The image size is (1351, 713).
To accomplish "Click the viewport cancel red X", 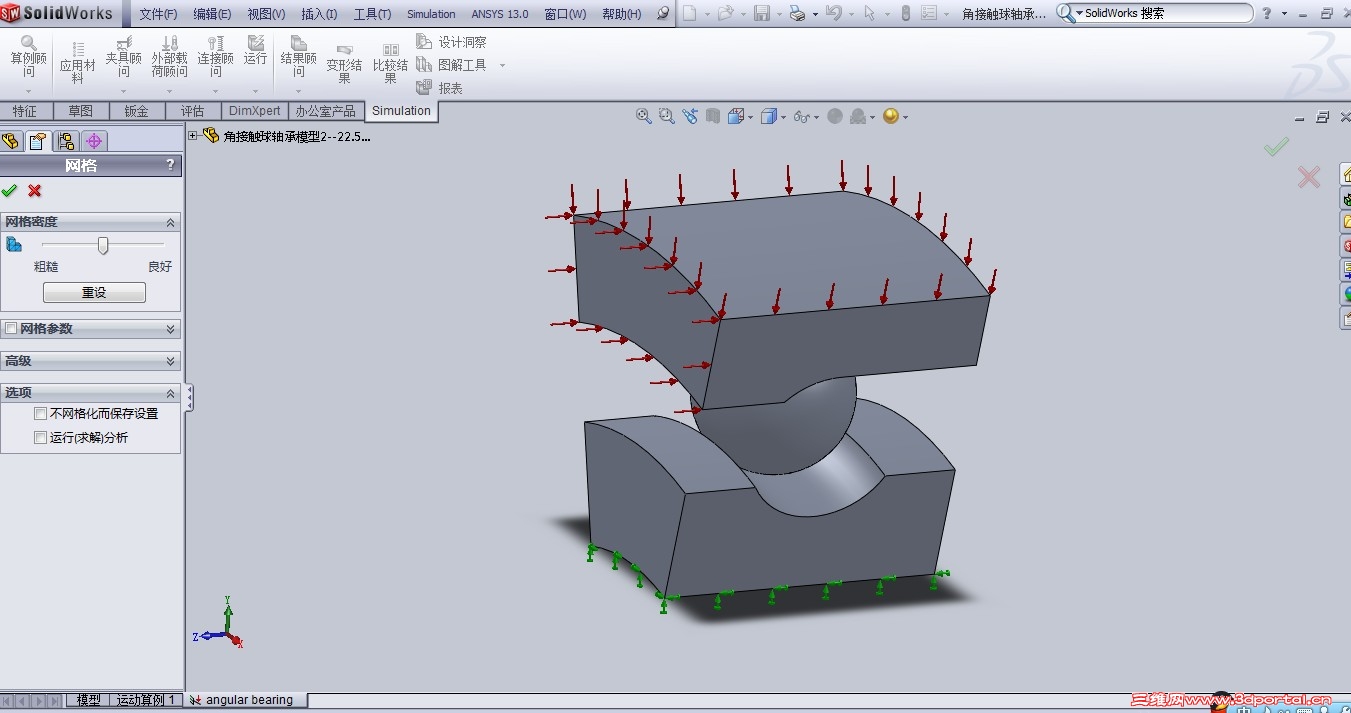I will 1309,177.
